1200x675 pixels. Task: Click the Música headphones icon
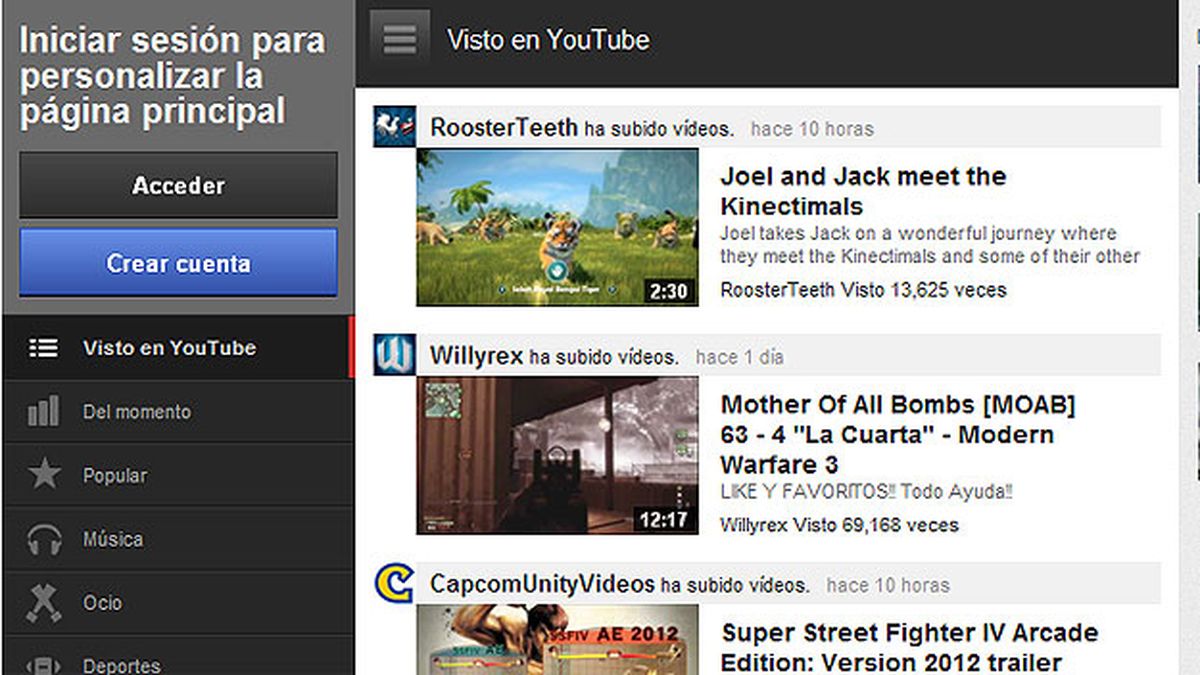click(x=44, y=539)
